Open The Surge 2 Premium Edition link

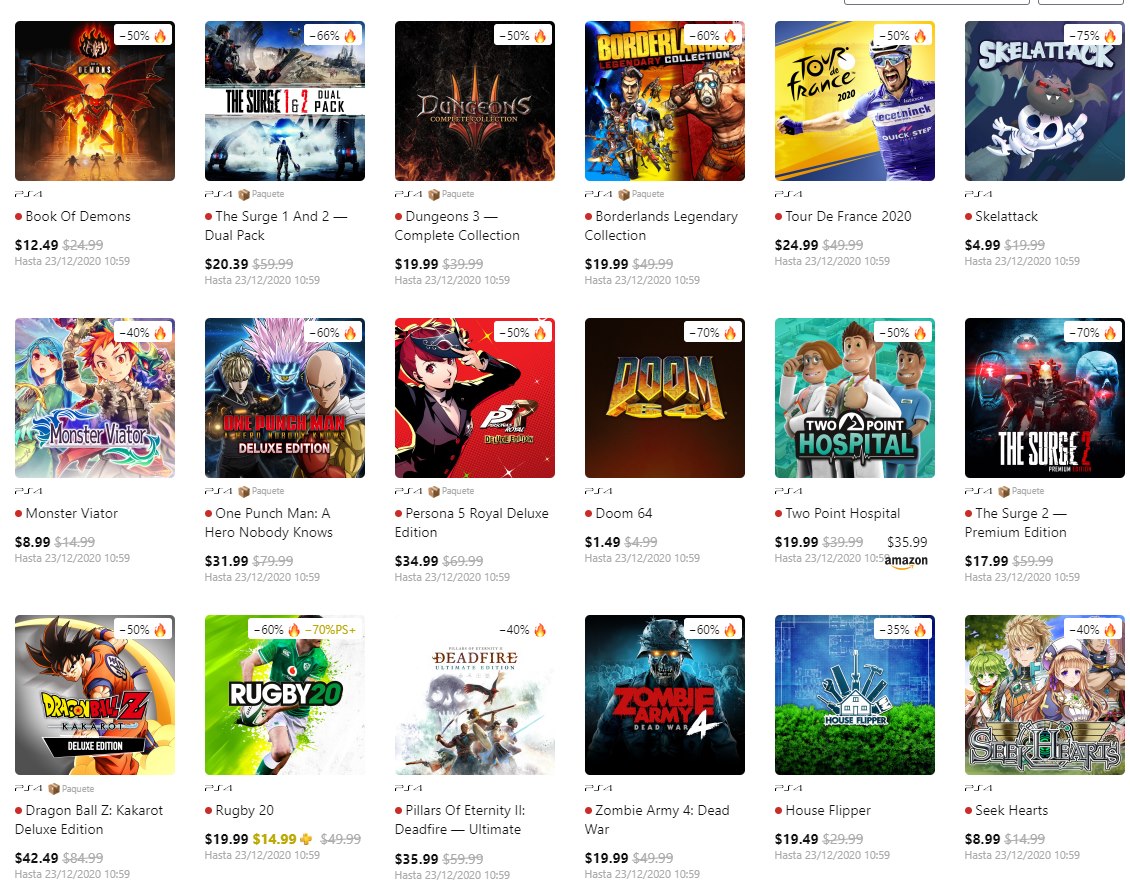[x=1015, y=522]
